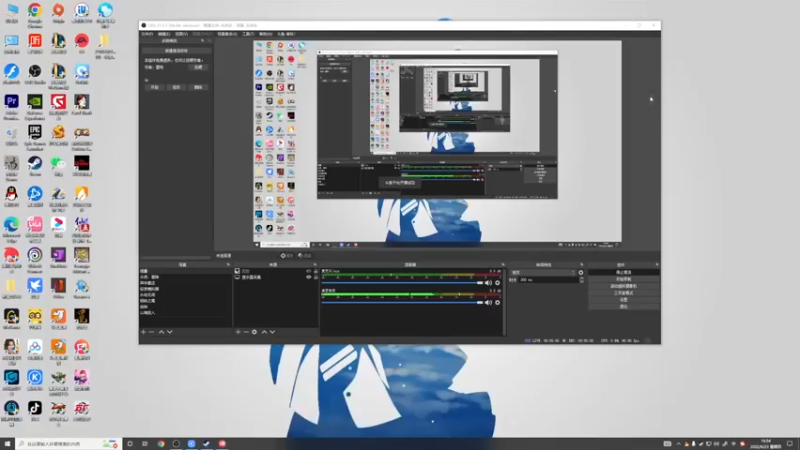Screen dimensions: 800x450
Task: Open QQ penguin desktop shortcut
Action: point(11,197)
